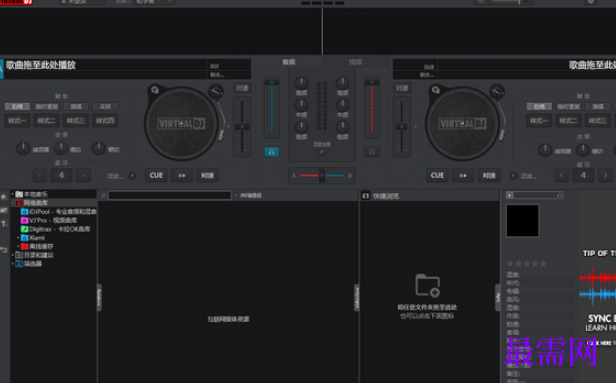Select pad 样式二 on left deck
616x383 pixels.
click(46, 121)
